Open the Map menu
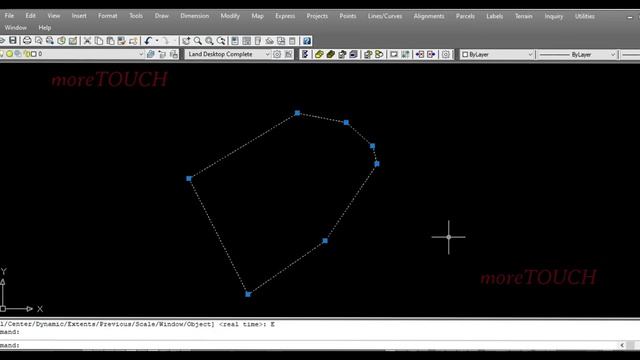 [258, 16]
